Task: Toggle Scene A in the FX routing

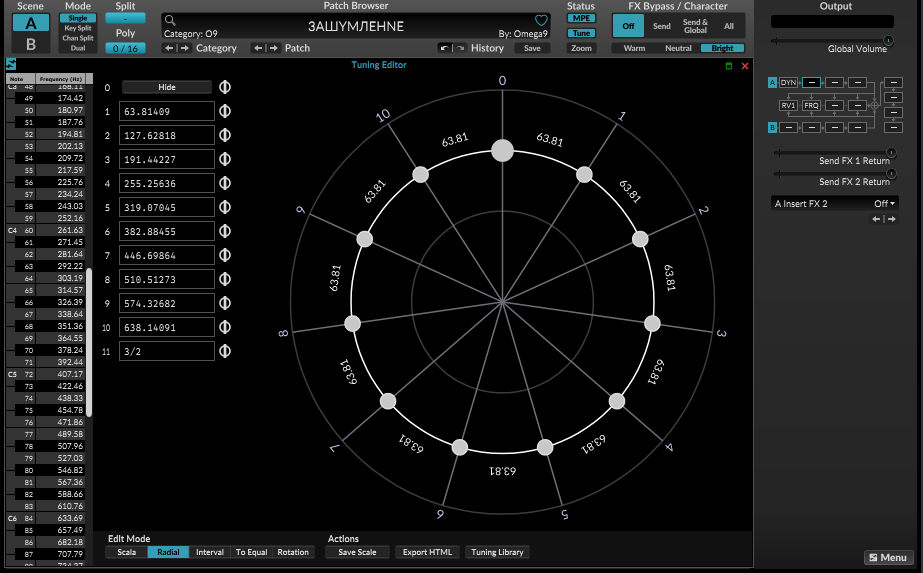Action: (772, 82)
